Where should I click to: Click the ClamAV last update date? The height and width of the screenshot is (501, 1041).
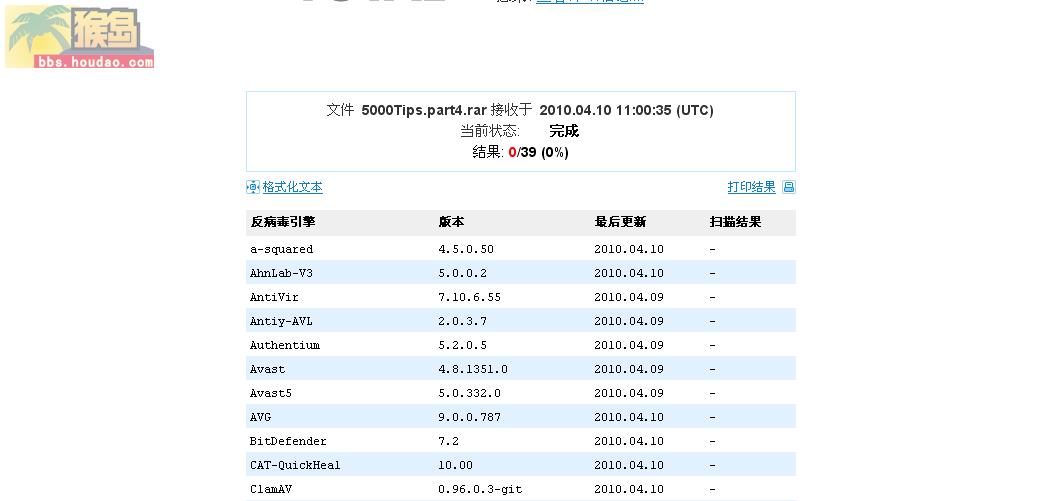click(x=629, y=489)
